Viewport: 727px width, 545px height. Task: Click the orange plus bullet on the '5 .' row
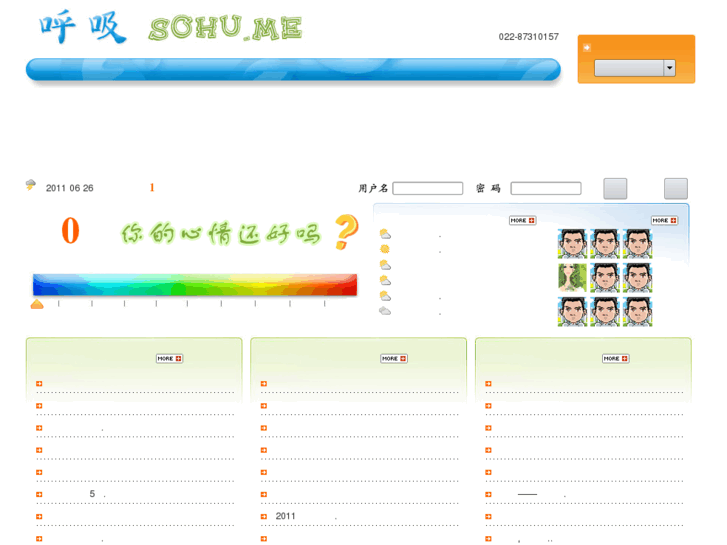tap(39, 494)
